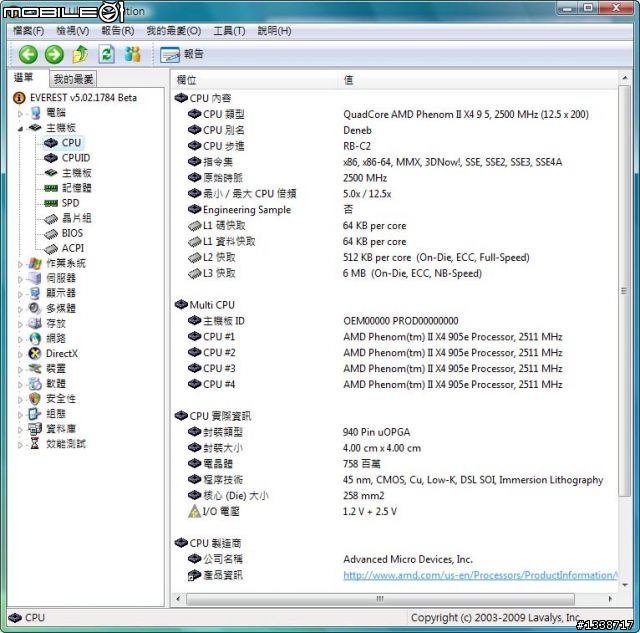Open the 說明(H) menu
The height and width of the screenshot is (633, 640).
click(x=274, y=31)
